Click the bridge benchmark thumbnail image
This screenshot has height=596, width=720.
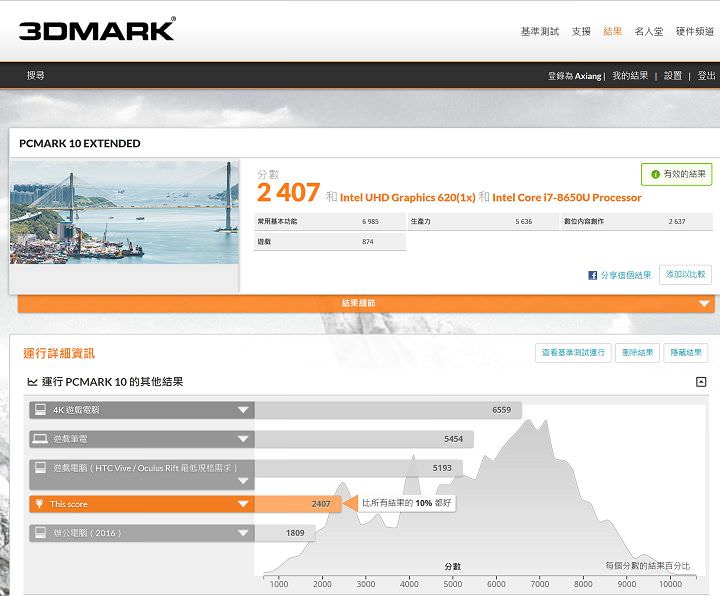[124, 212]
